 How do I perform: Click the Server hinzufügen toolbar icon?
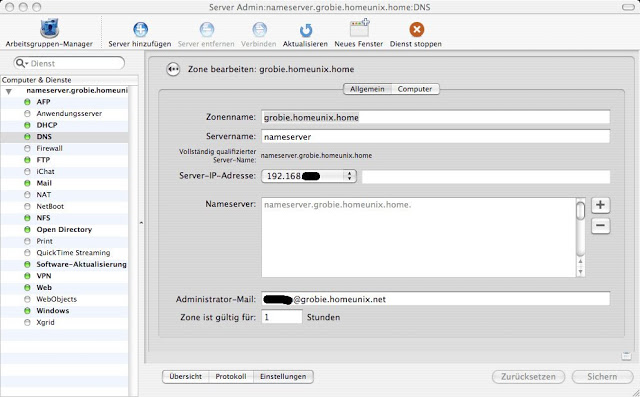coord(140,29)
